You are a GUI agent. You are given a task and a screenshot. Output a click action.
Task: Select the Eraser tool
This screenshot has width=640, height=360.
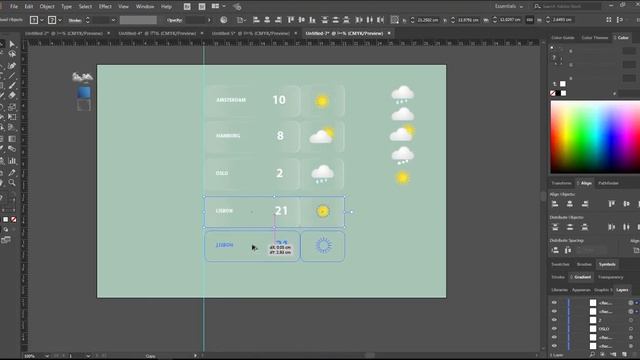(x=12, y=96)
